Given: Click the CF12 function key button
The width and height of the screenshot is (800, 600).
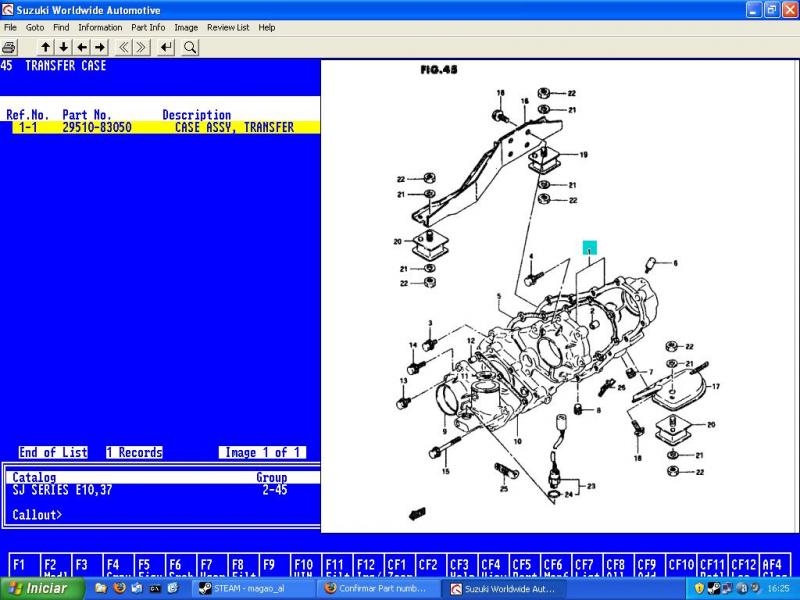Looking at the screenshot, I should [744, 565].
